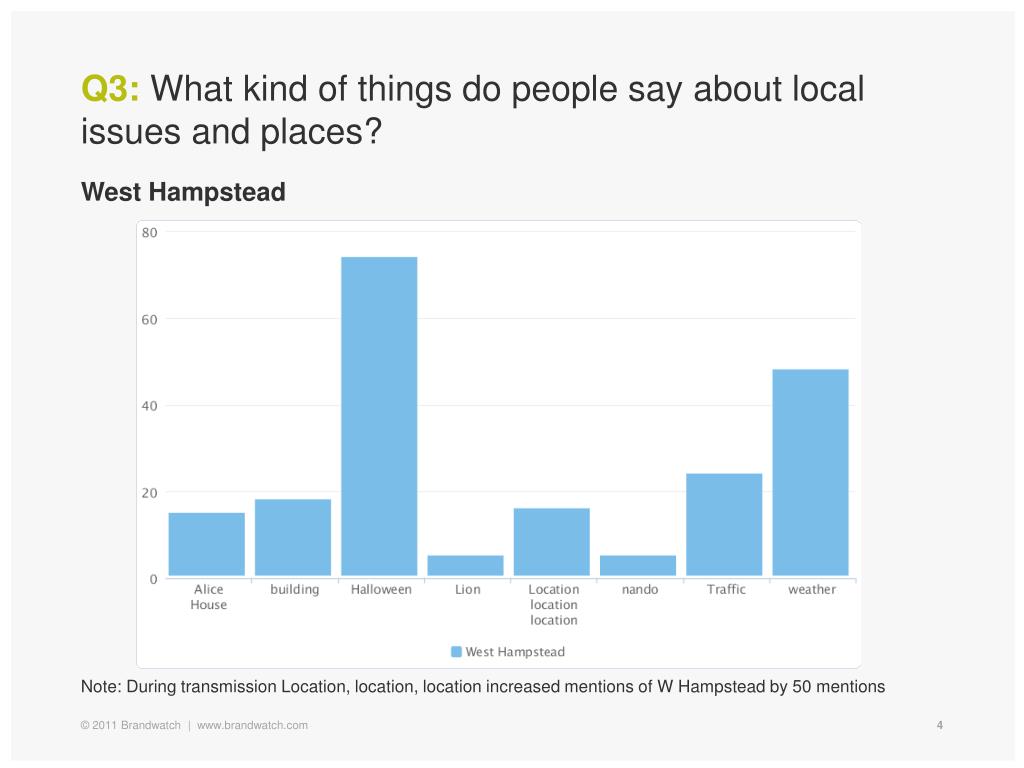Screen dimensions: 1024x768
Task: Click the weather bar in the chart
Action: [x=810, y=472]
